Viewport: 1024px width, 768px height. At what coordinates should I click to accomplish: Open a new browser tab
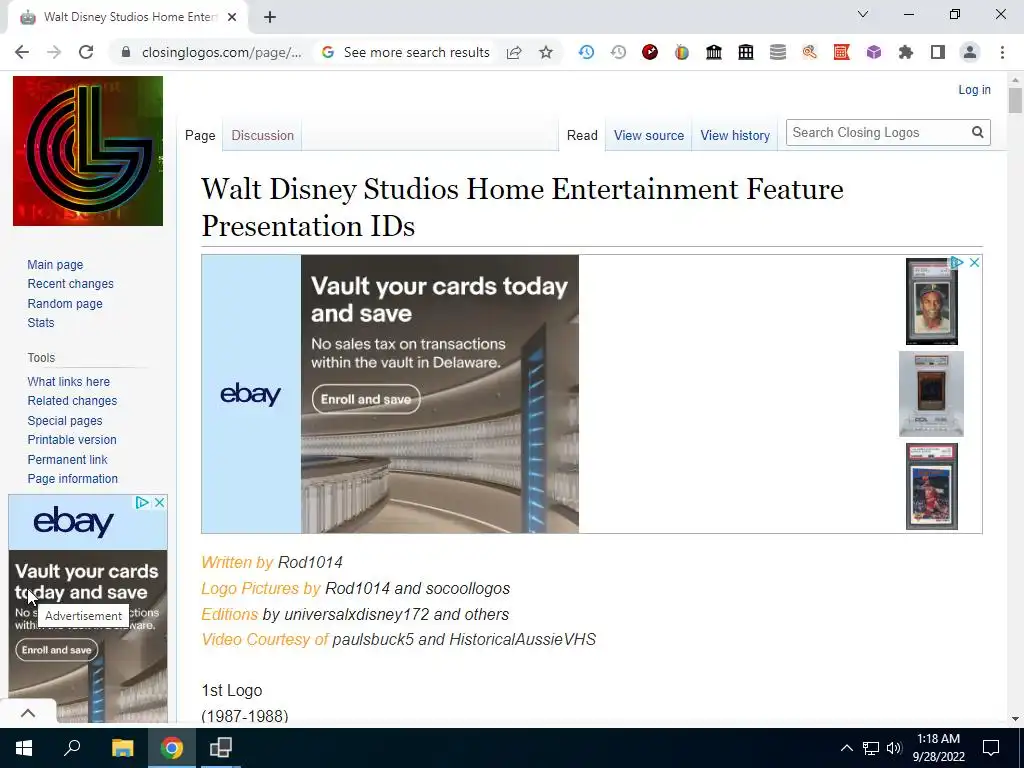270,18
